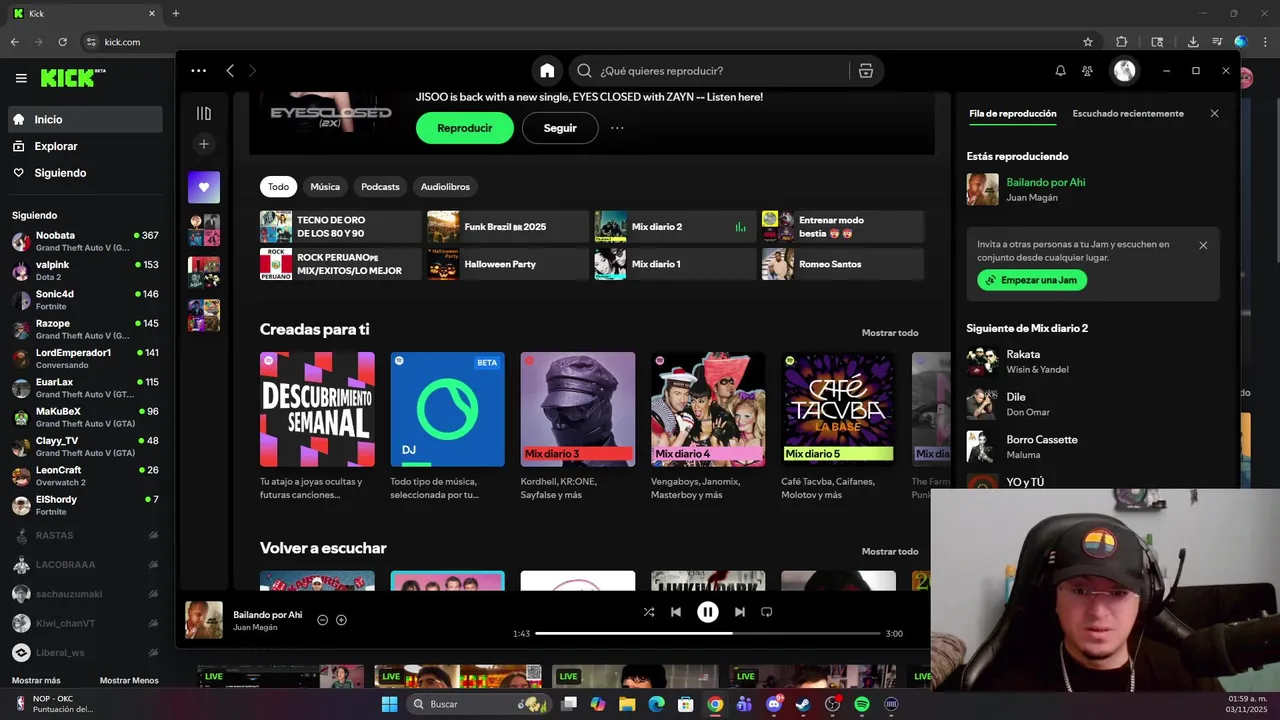
Task: Open Chrome extensions puzzle icon
Action: pos(1122,42)
